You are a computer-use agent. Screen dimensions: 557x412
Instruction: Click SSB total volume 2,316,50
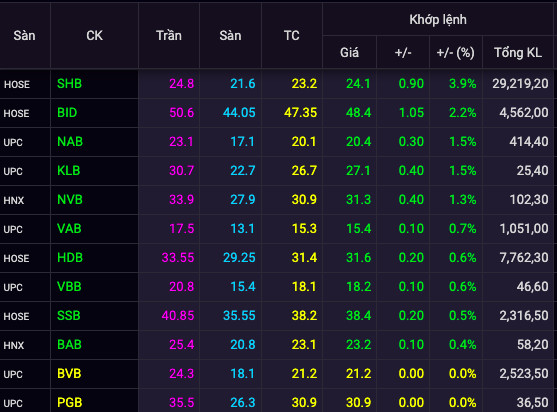pos(524,316)
